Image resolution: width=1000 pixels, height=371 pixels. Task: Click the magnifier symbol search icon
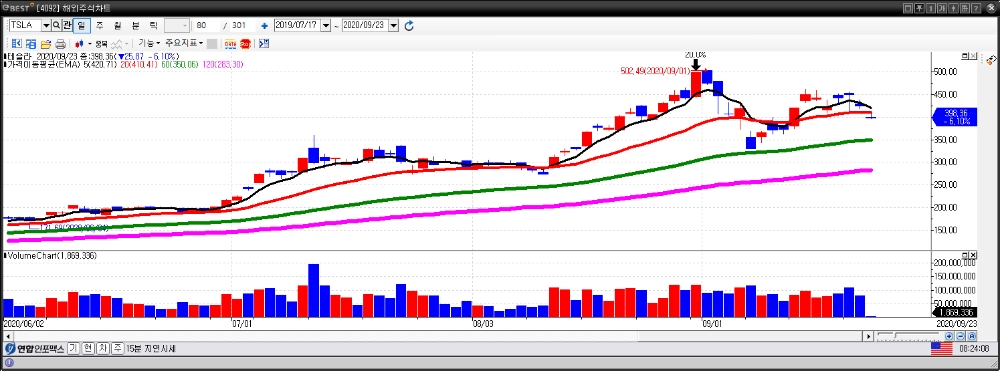coord(56,25)
